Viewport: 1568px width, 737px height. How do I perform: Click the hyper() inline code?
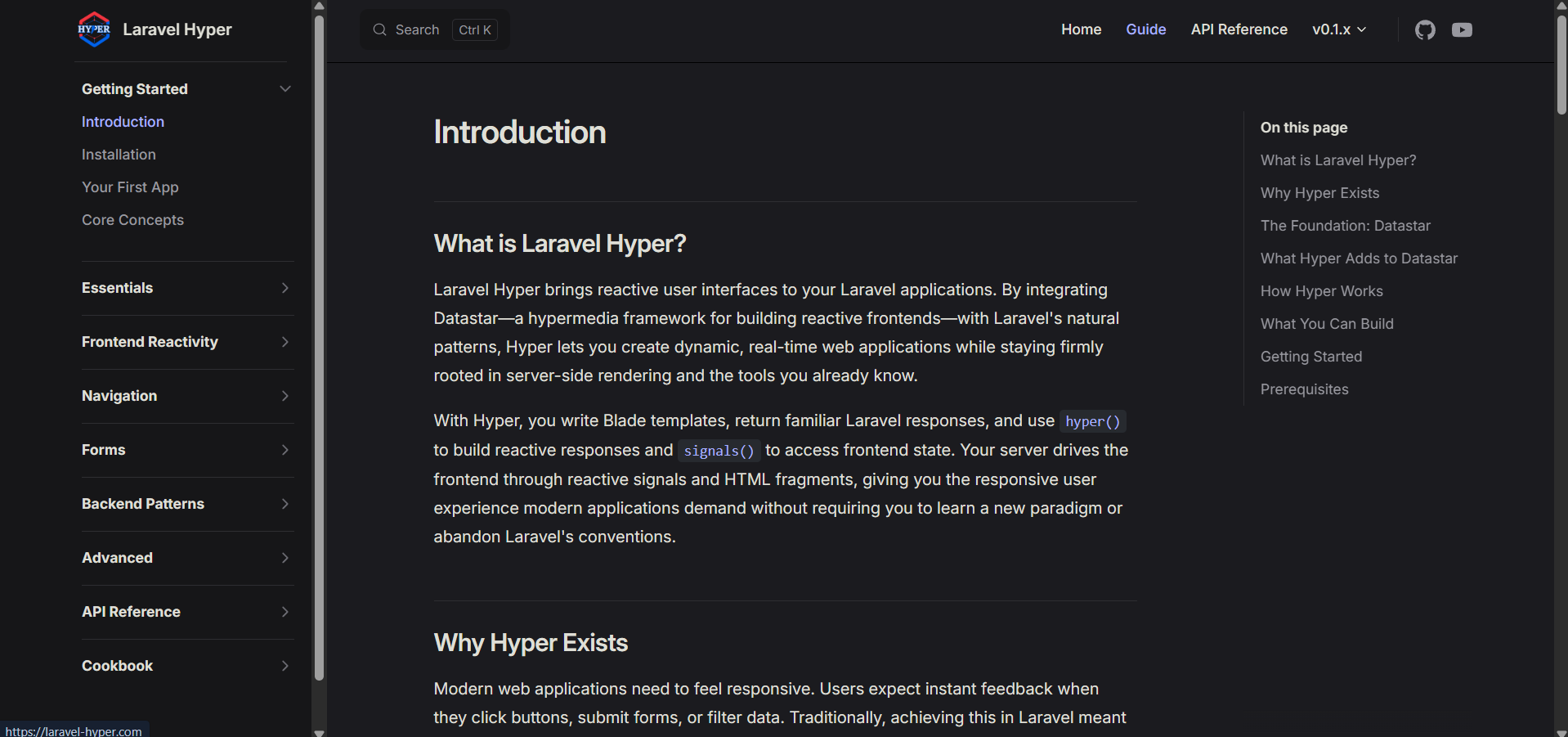pyautogui.click(x=1093, y=421)
